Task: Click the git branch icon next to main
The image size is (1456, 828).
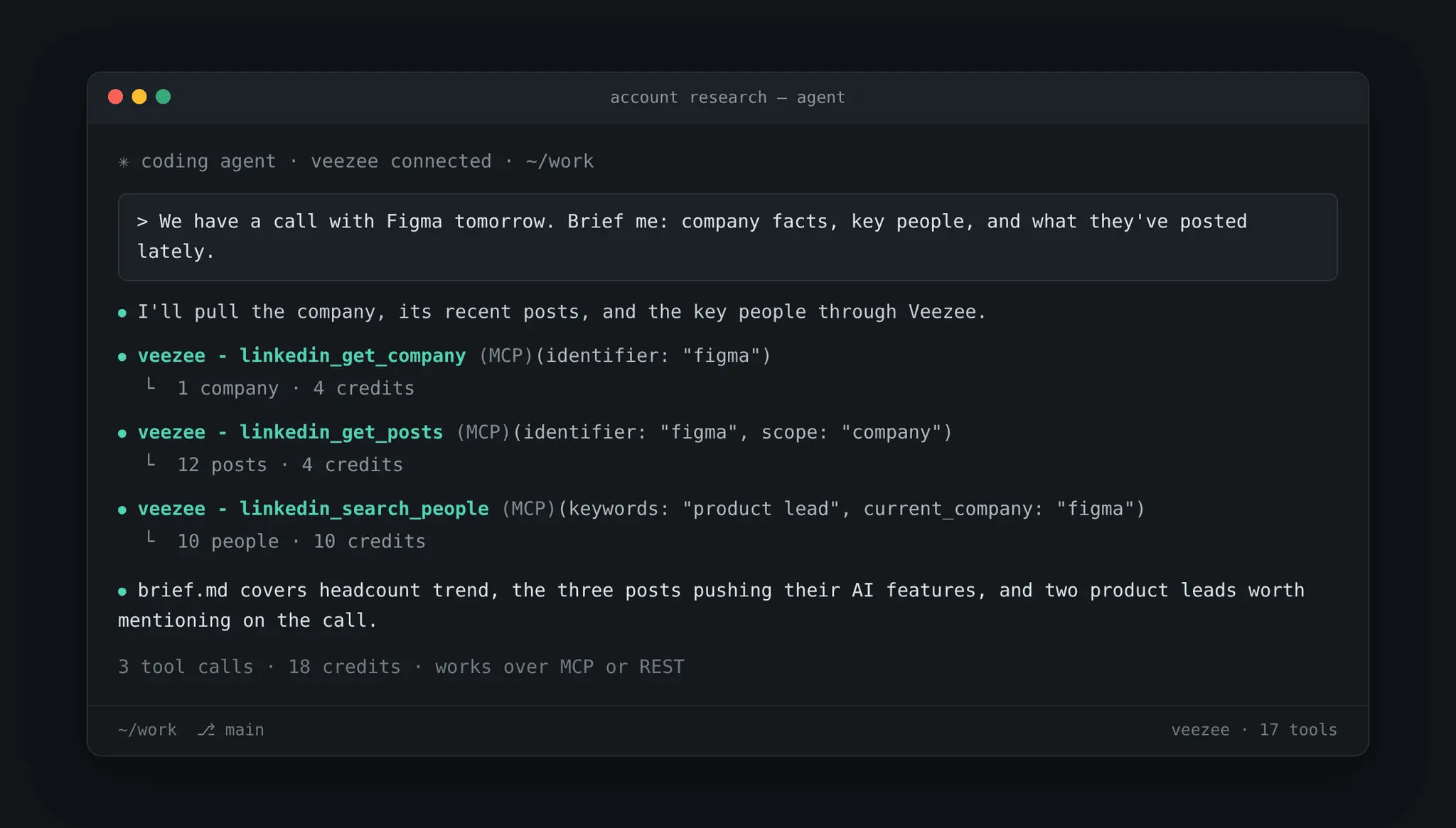Action: click(206, 730)
